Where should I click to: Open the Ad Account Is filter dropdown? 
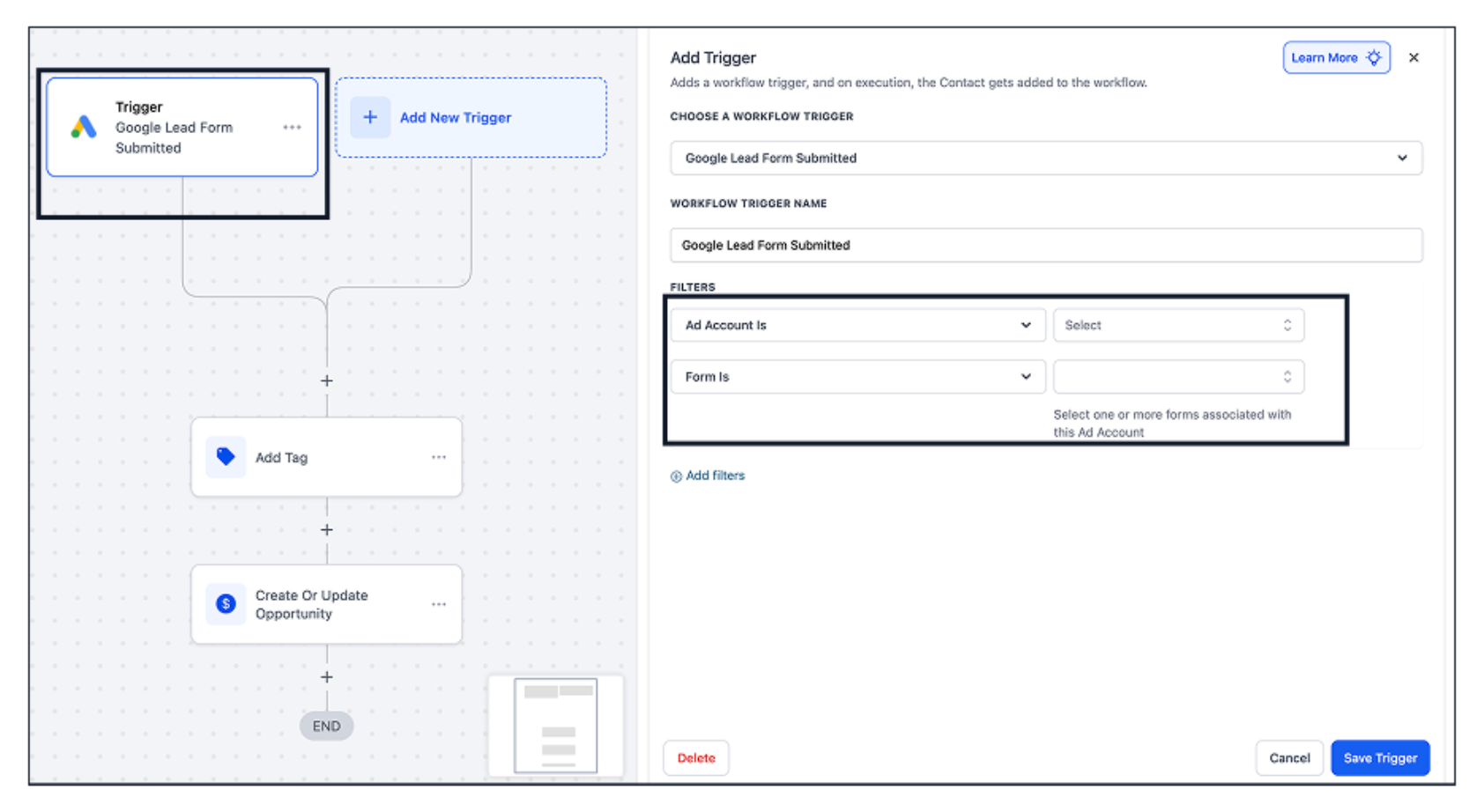coord(858,325)
